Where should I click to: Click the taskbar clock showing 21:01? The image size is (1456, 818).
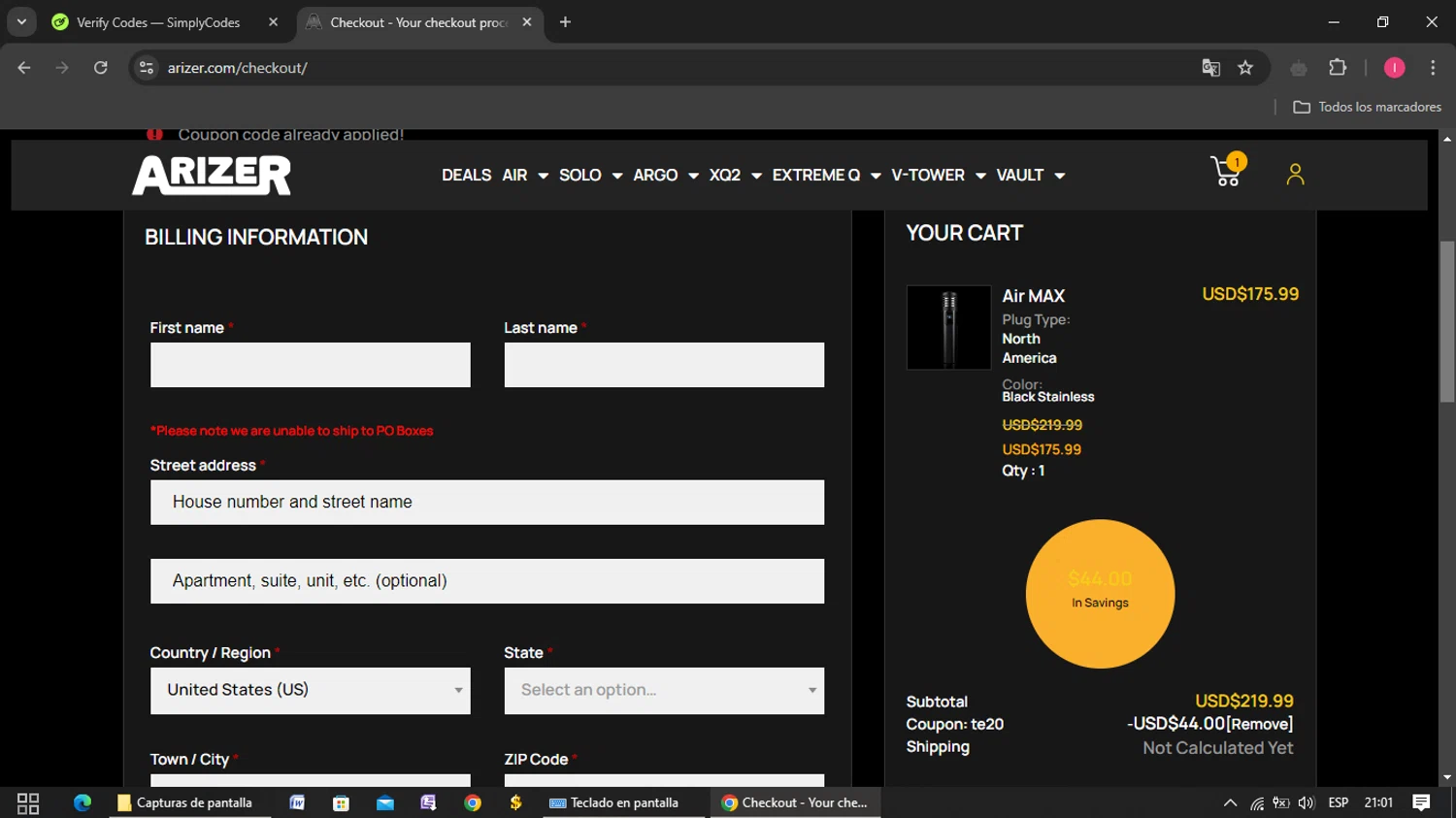coord(1378,802)
